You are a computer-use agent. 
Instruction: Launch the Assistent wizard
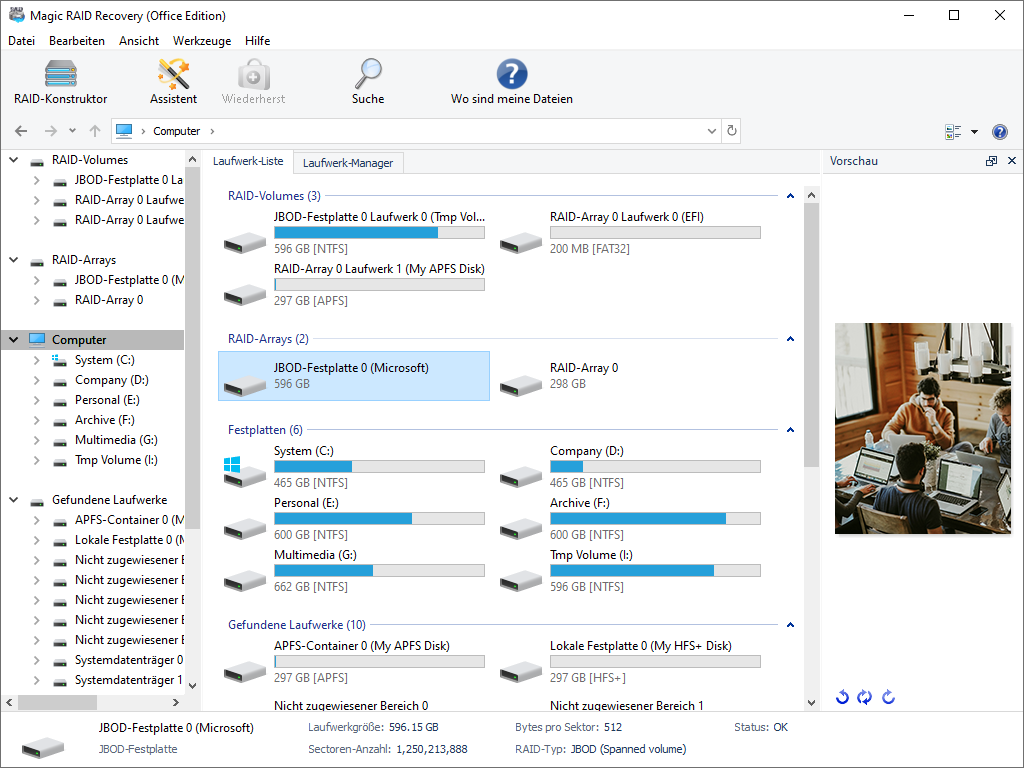173,82
